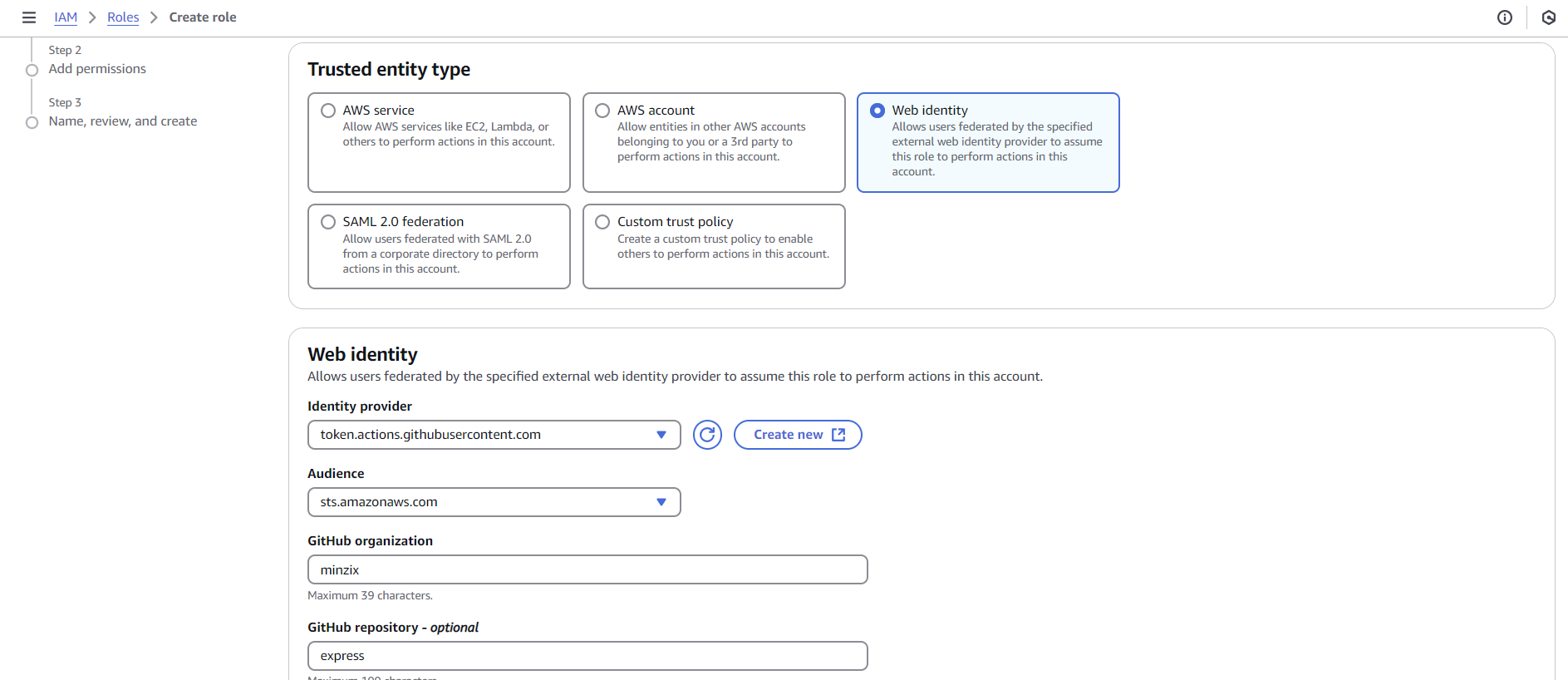Viewport: 1568px width, 680px height.
Task: Click the IAM breadcrumb link
Action: 66,17
